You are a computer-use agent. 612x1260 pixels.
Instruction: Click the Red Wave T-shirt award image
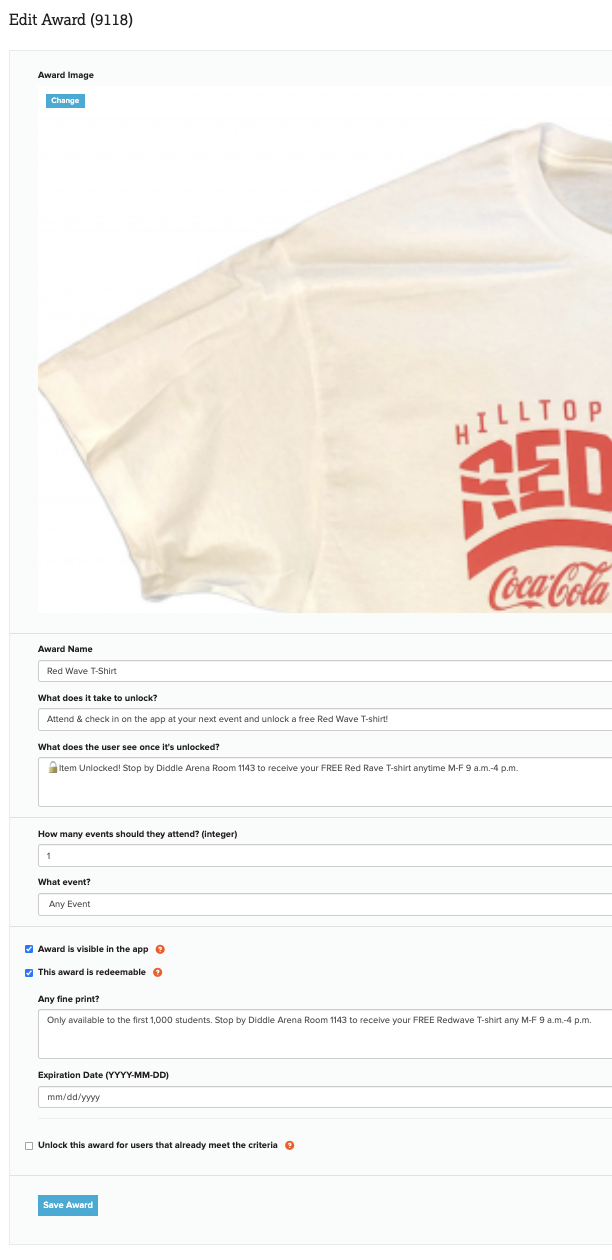tap(325, 350)
